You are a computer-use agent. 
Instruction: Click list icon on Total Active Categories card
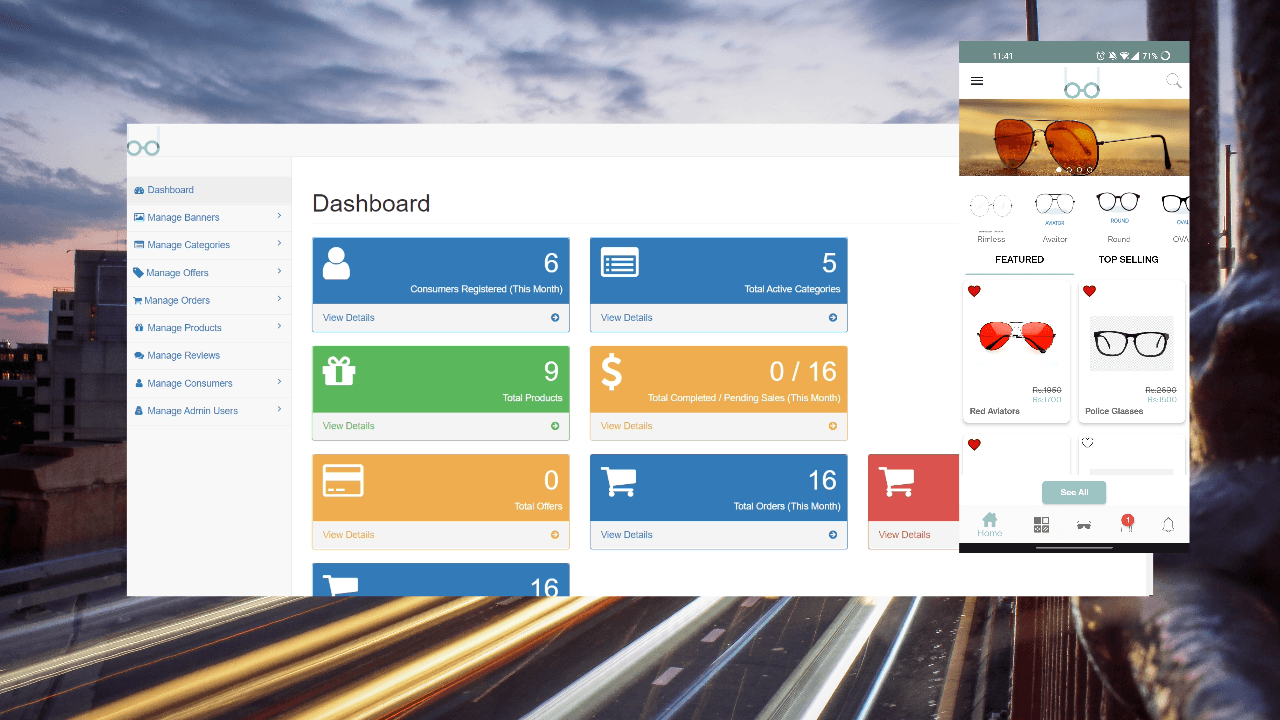(619, 263)
